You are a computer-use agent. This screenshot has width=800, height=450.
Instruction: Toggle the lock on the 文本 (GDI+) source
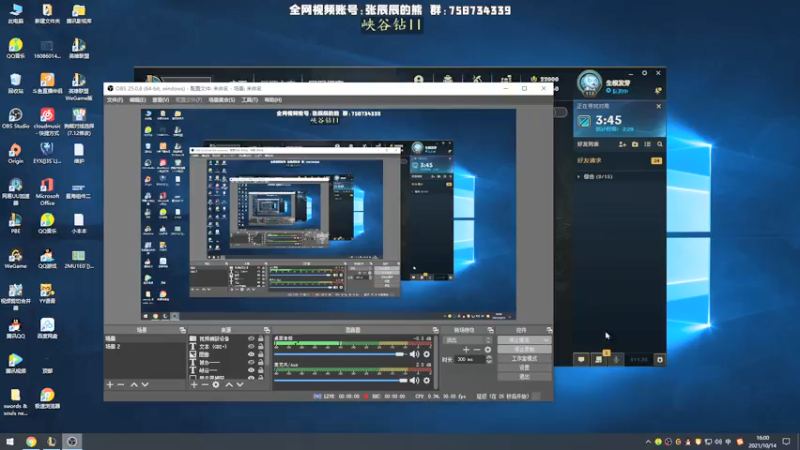click(261, 346)
